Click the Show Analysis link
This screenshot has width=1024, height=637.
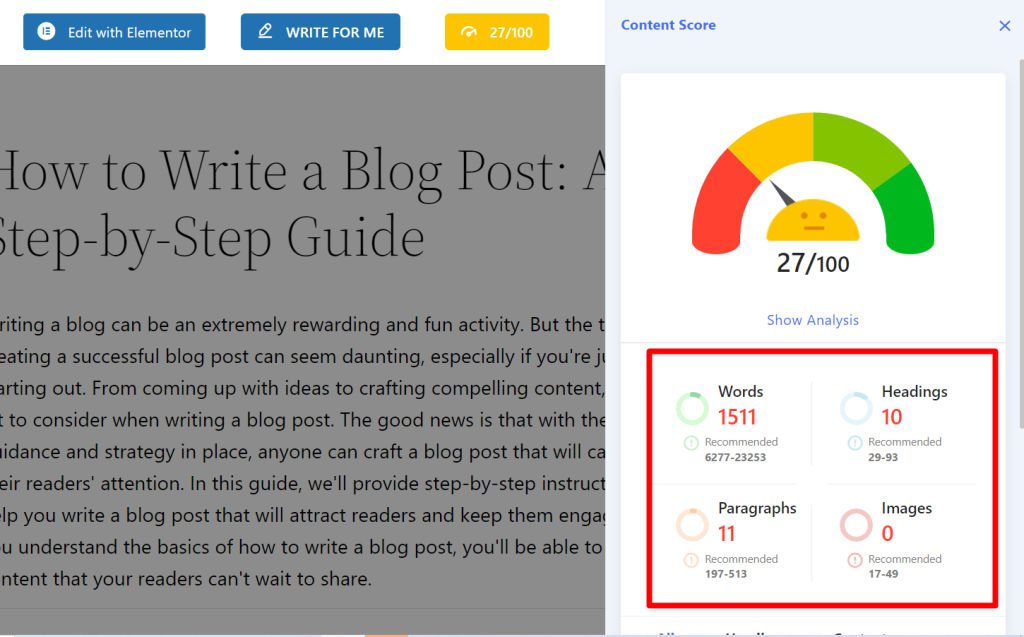(x=812, y=320)
